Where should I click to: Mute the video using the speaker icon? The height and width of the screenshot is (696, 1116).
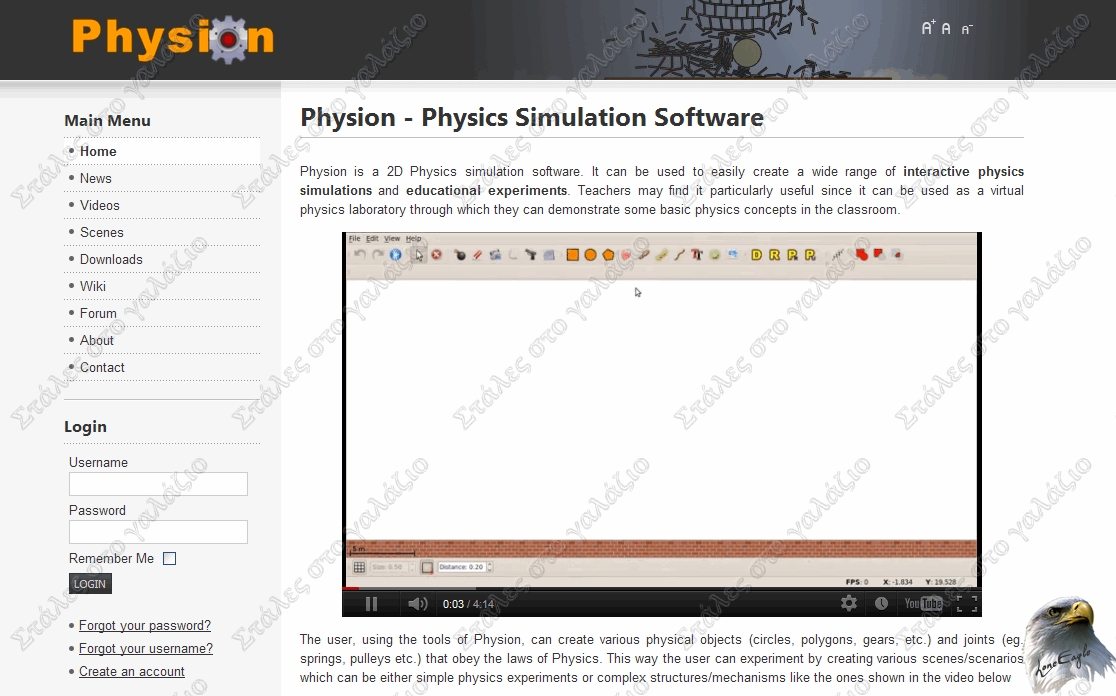[x=416, y=603]
